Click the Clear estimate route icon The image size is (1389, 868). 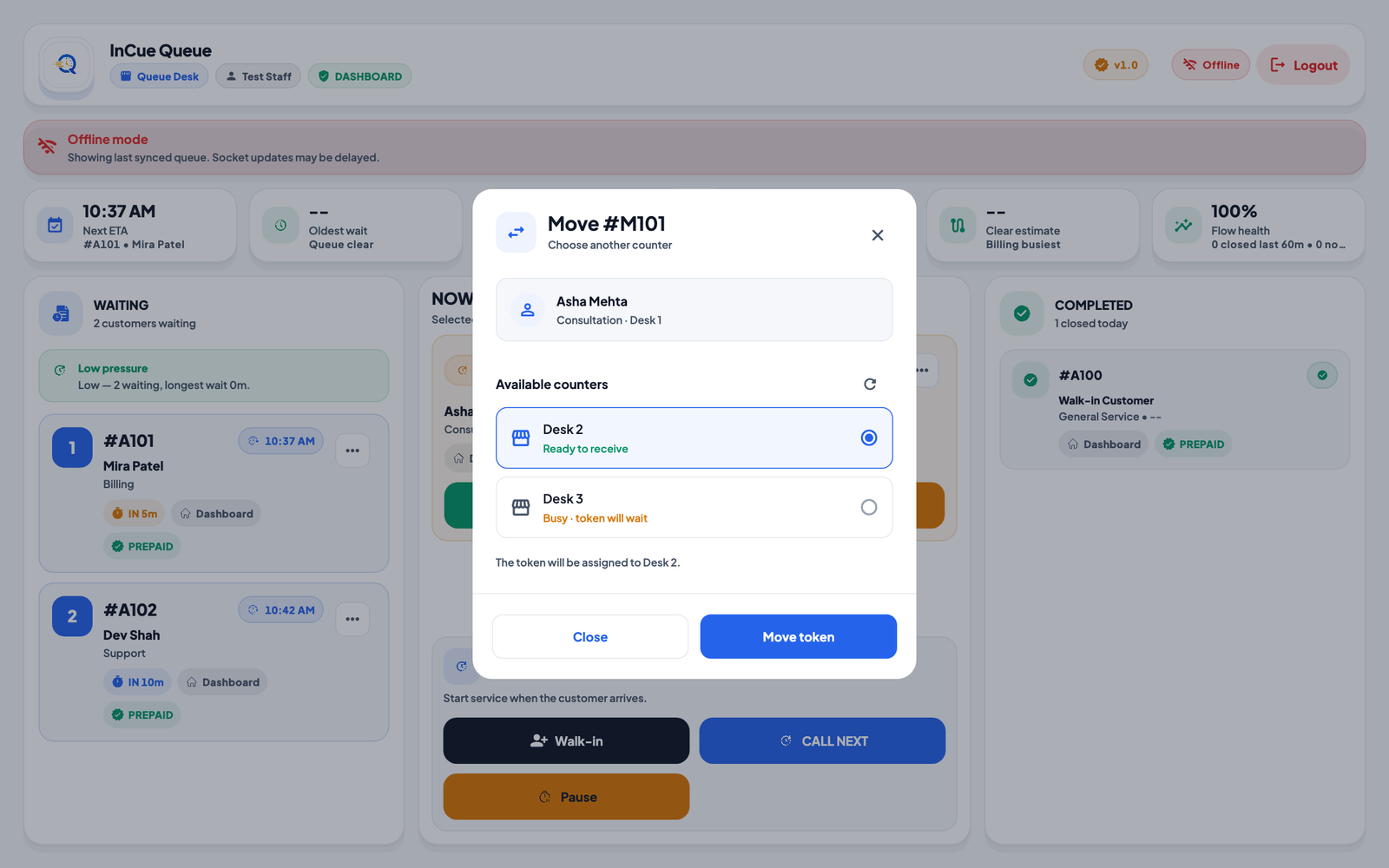click(958, 226)
